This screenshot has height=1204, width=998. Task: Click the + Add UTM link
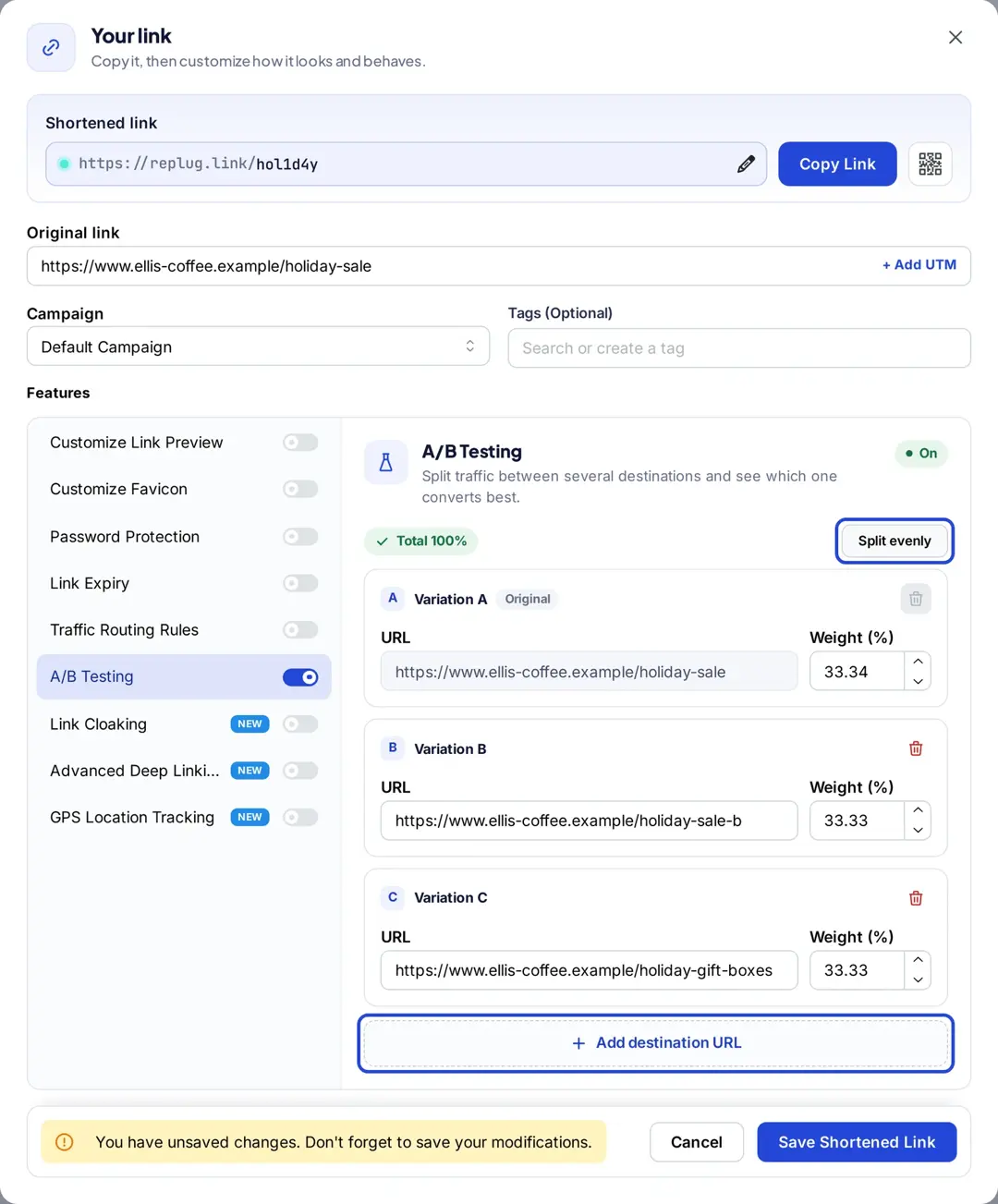pos(919,264)
